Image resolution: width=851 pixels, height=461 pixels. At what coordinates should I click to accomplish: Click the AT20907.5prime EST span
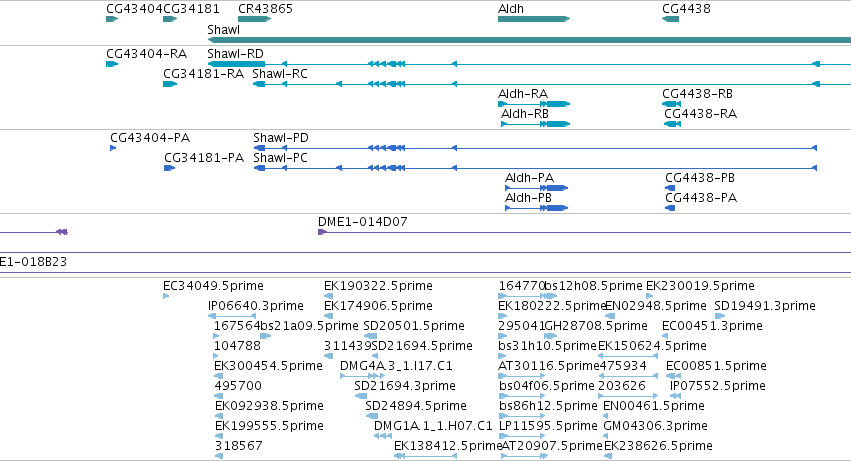pos(524,456)
